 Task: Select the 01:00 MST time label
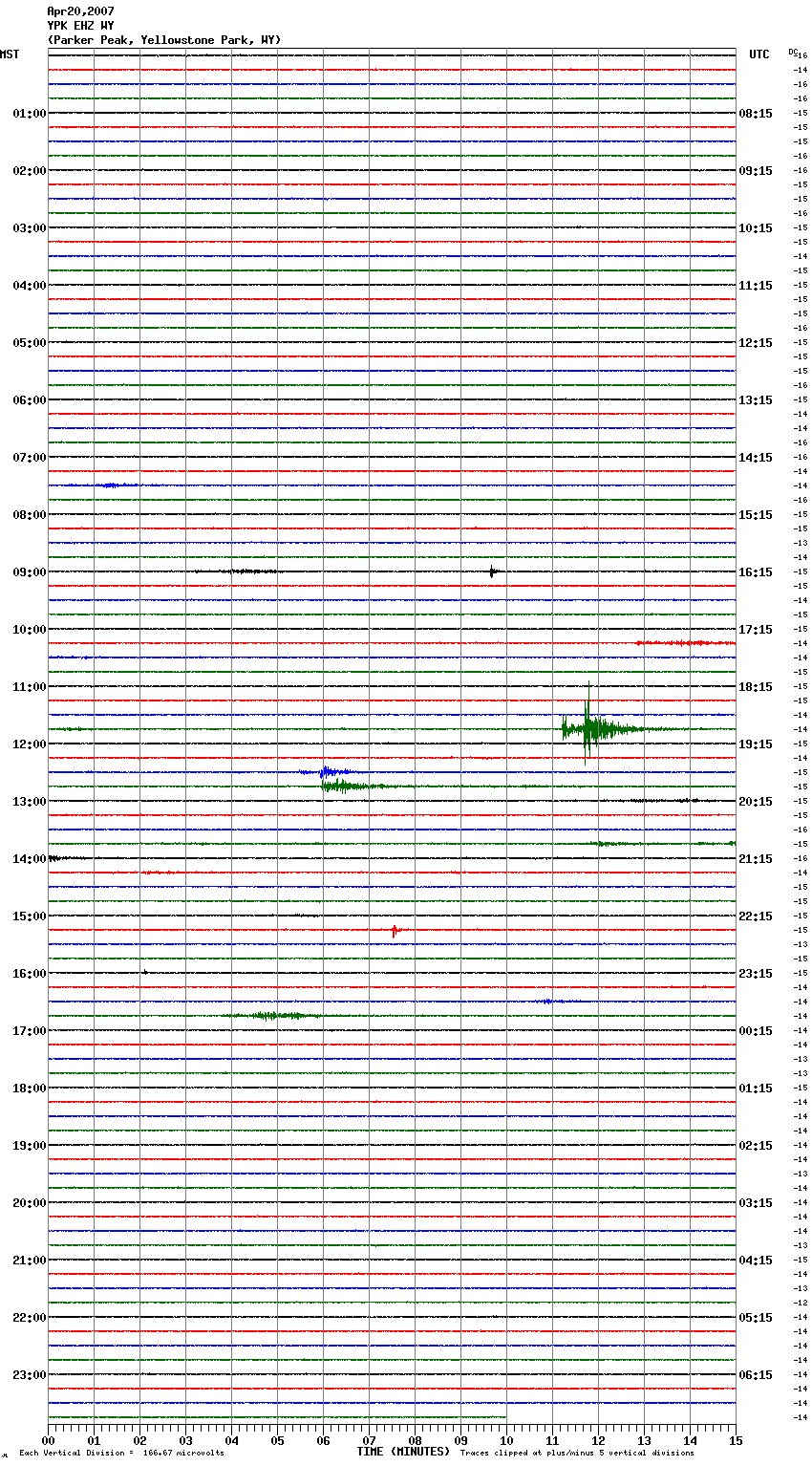tap(29, 114)
